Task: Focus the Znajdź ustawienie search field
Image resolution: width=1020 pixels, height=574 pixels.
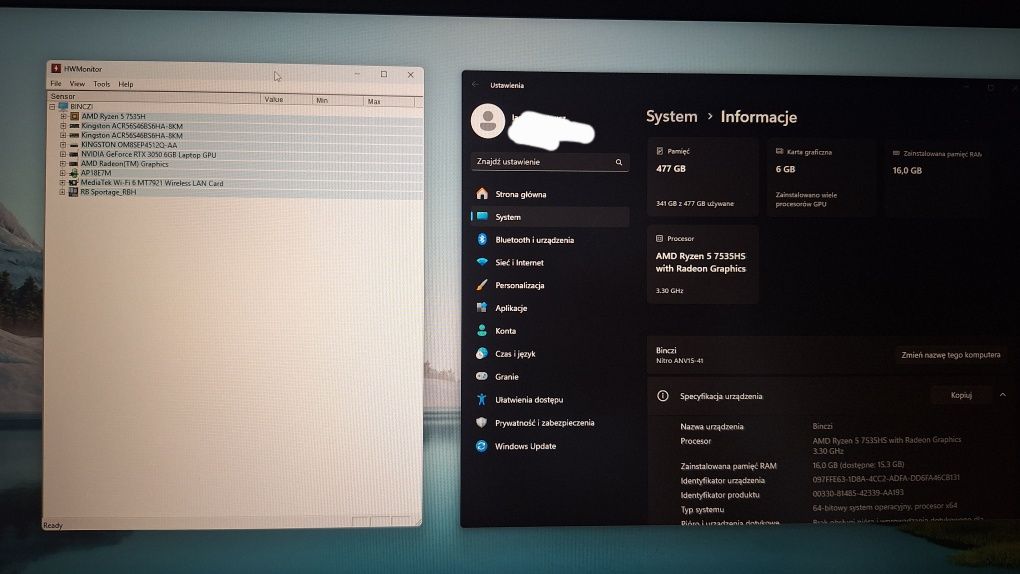Action: pyautogui.click(x=550, y=161)
